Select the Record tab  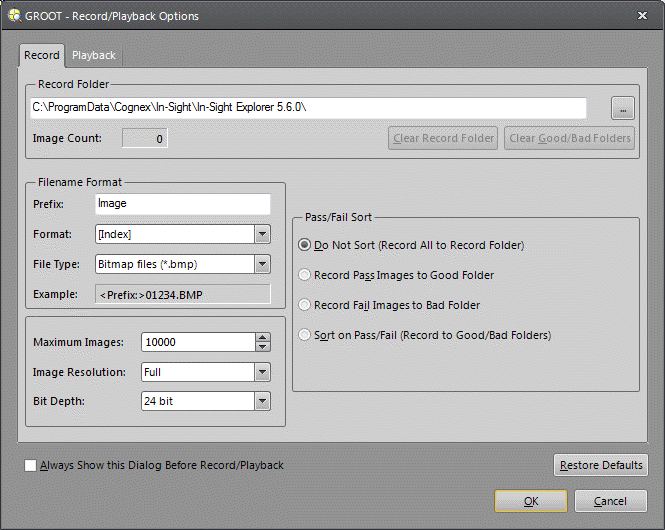point(42,55)
